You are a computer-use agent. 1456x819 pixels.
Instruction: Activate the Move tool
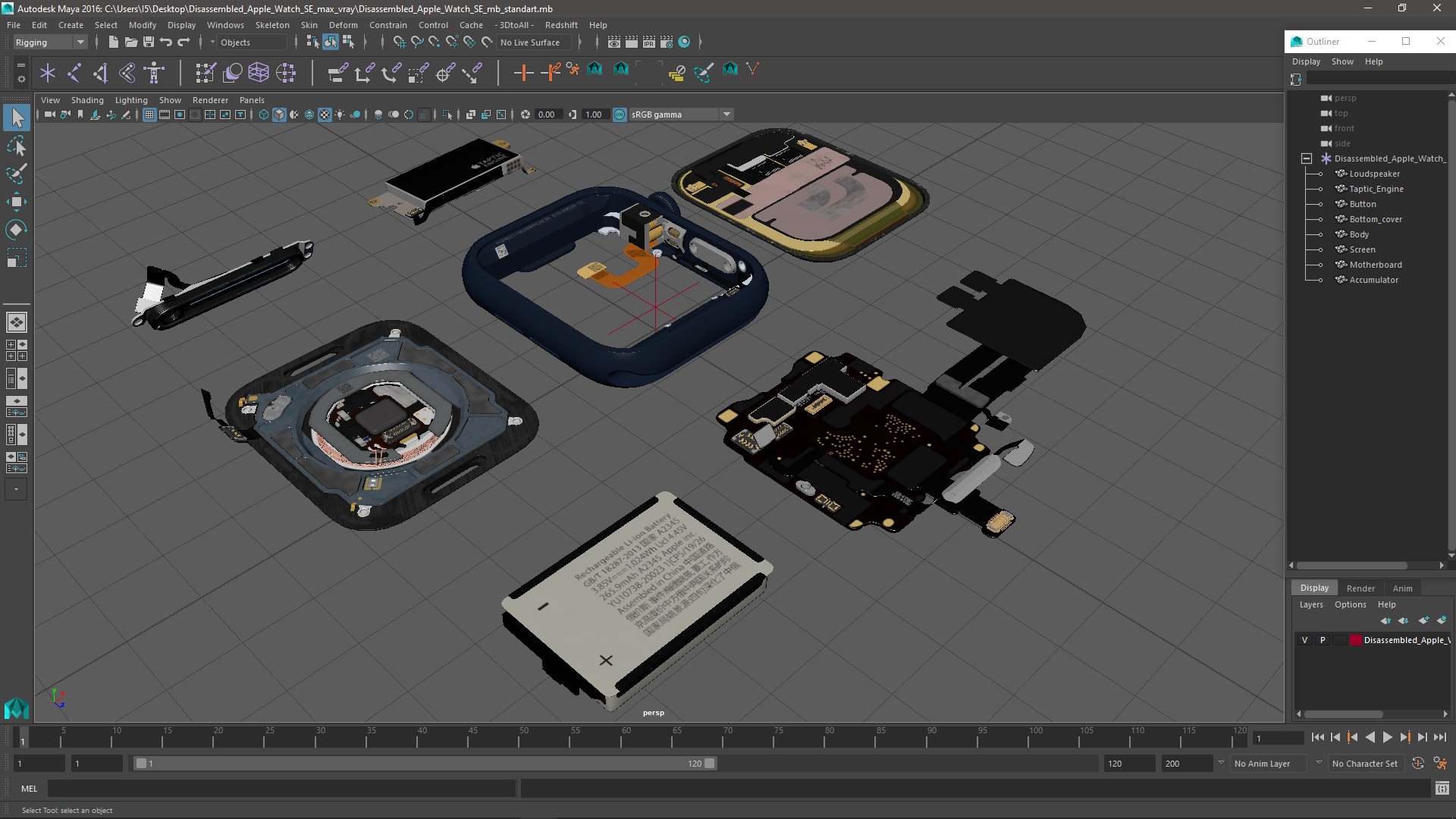17,202
